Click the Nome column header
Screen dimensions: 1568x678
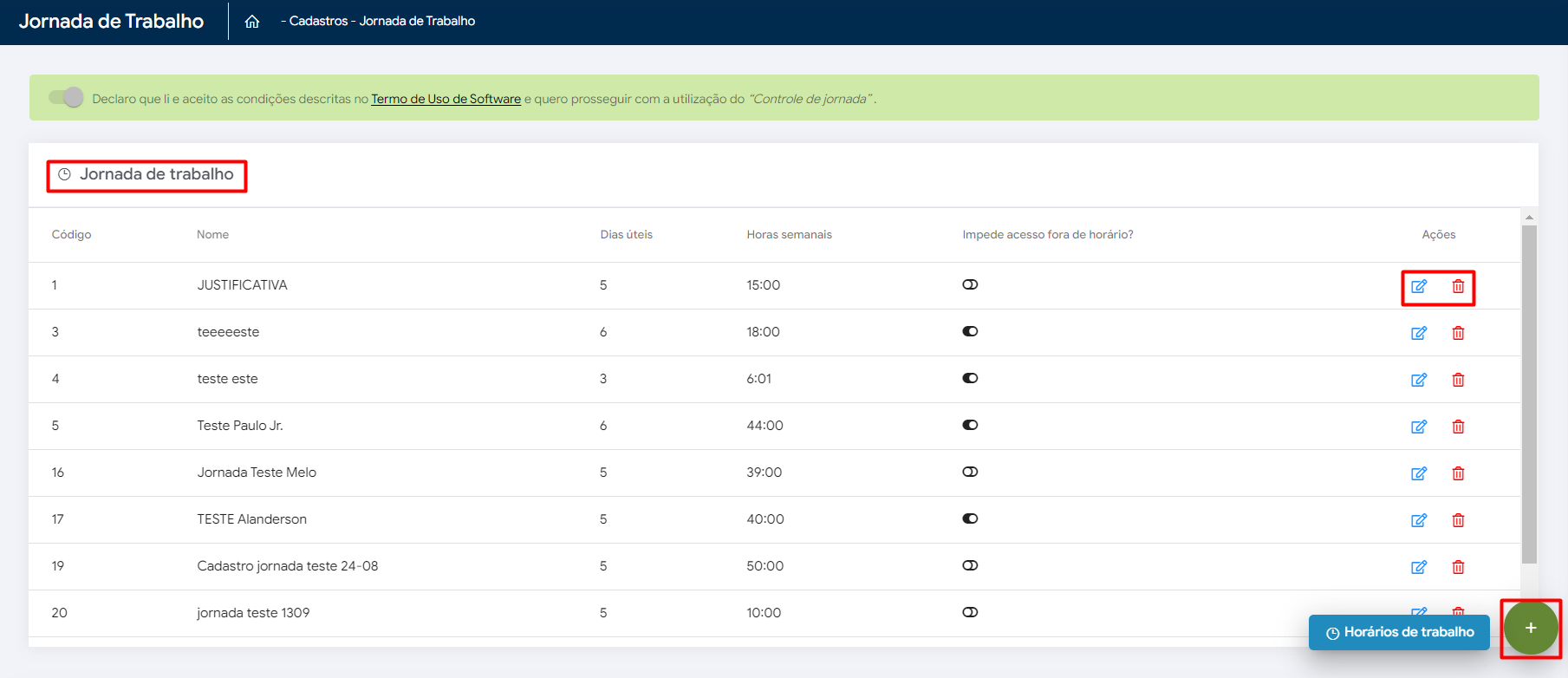tap(212, 234)
